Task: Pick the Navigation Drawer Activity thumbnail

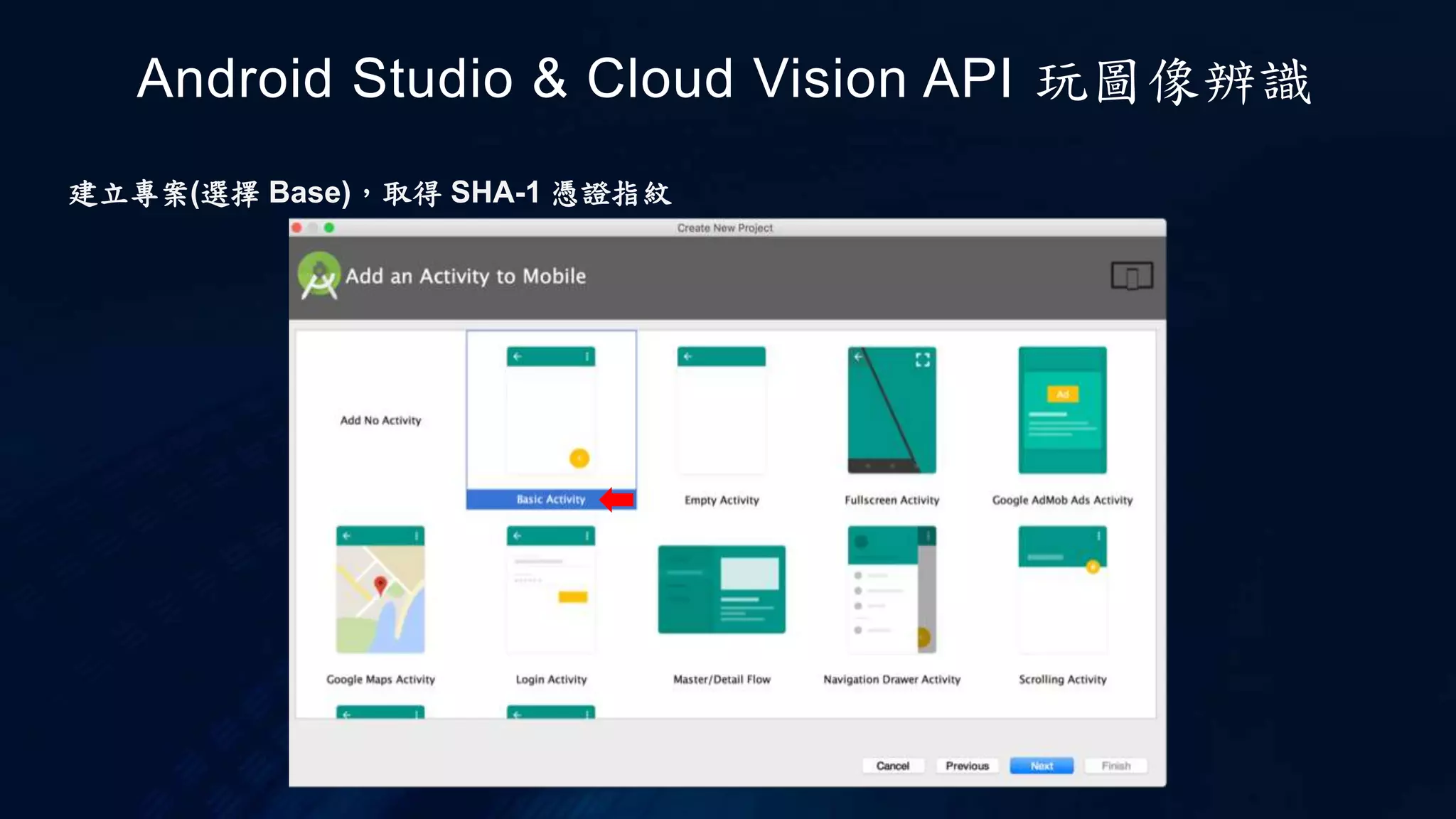Action: [x=892, y=589]
